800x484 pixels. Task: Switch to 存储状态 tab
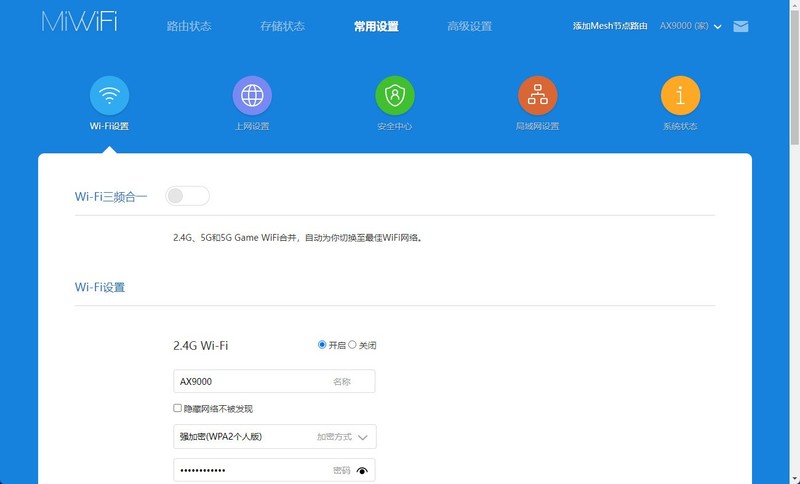click(x=283, y=26)
